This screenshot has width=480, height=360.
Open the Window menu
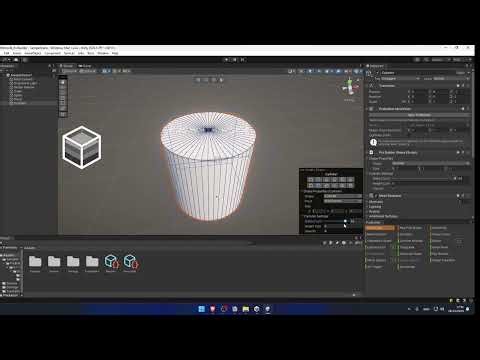pyautogui.click(x=103, y=53)
